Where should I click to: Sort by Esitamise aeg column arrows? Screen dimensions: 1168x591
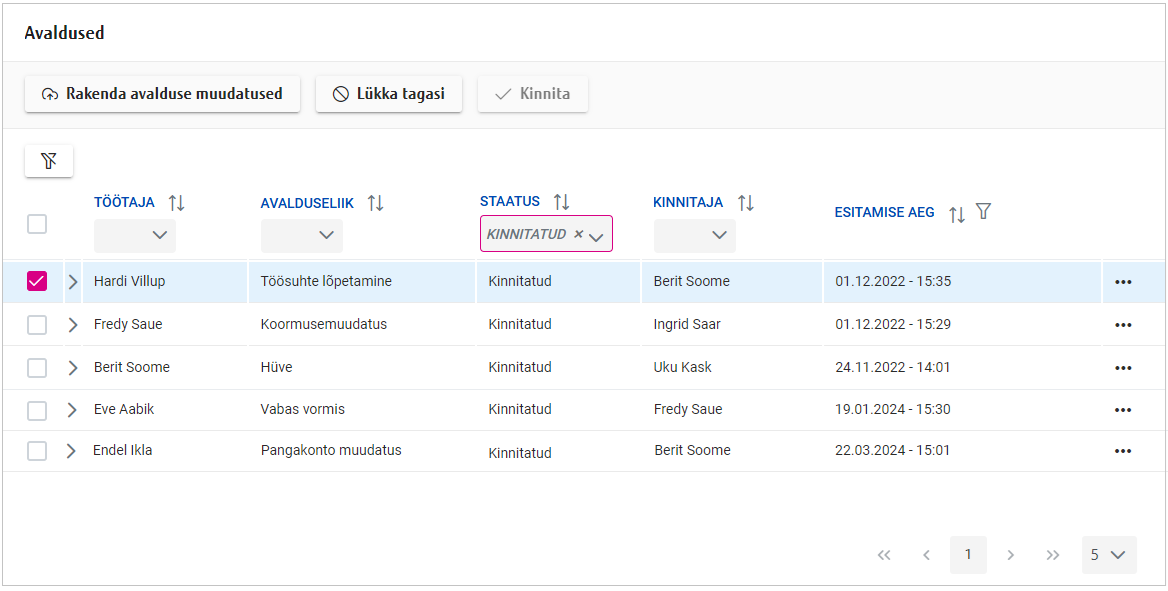click(957, 214)
